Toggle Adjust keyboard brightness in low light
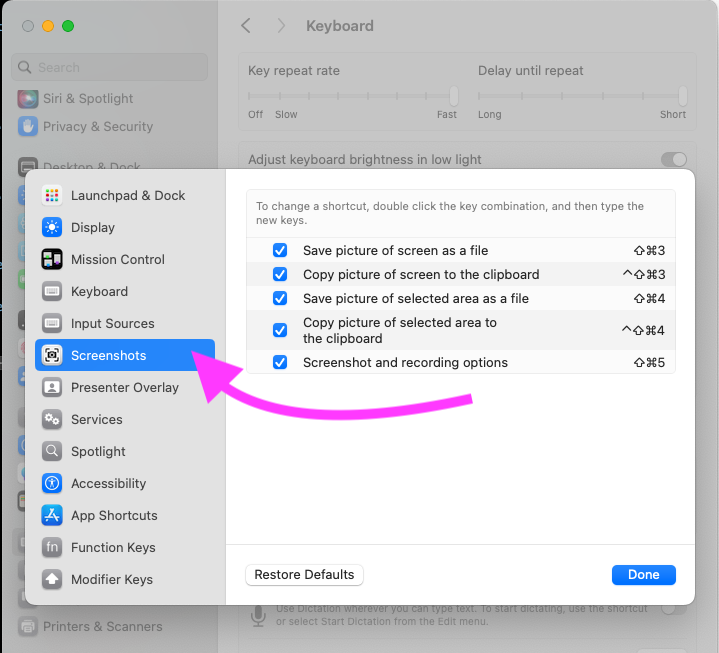This screenshot has width=719, height=653. click(673, 160)
